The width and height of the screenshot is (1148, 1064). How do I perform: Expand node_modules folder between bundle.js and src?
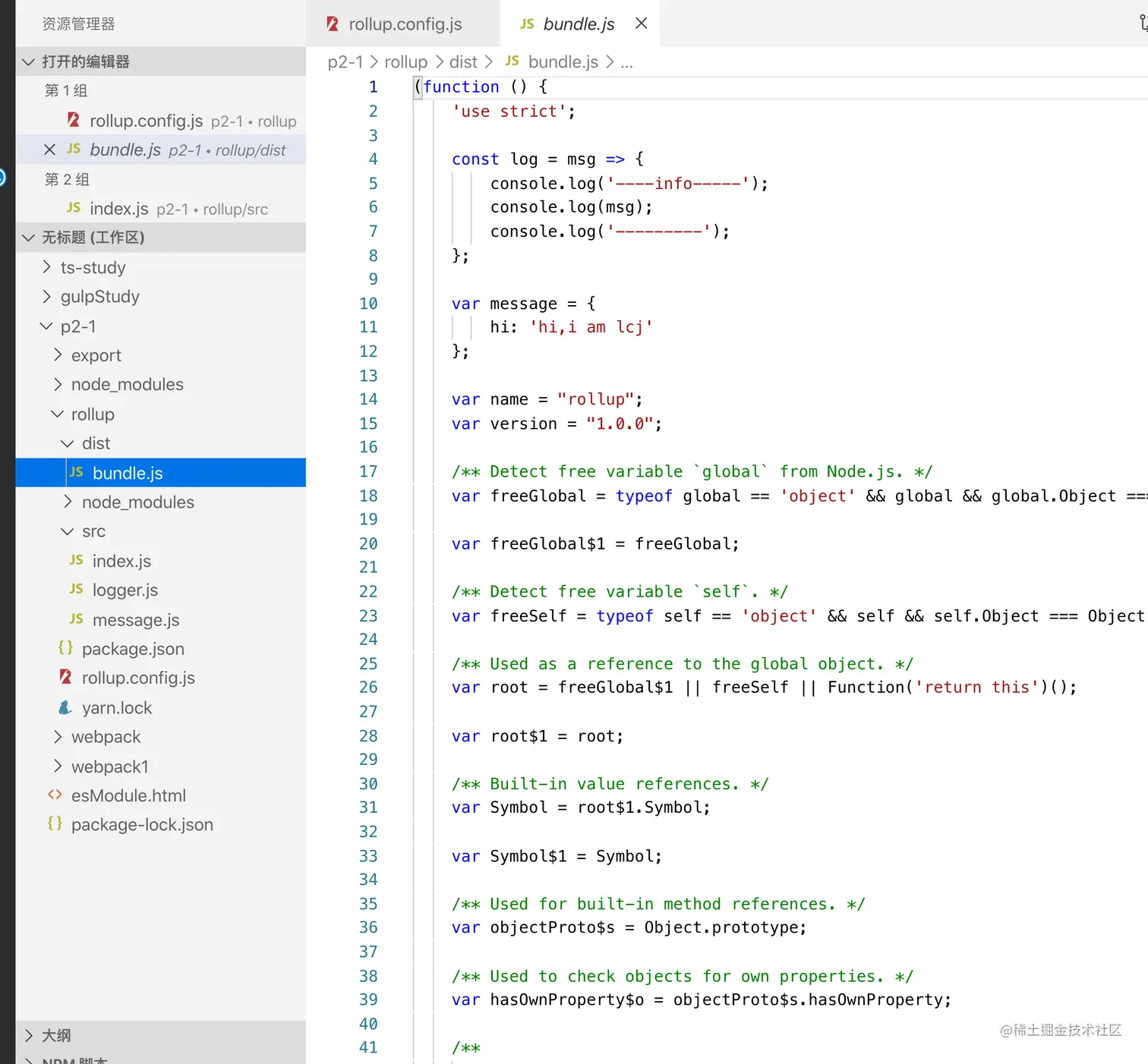tap(68, 502)
